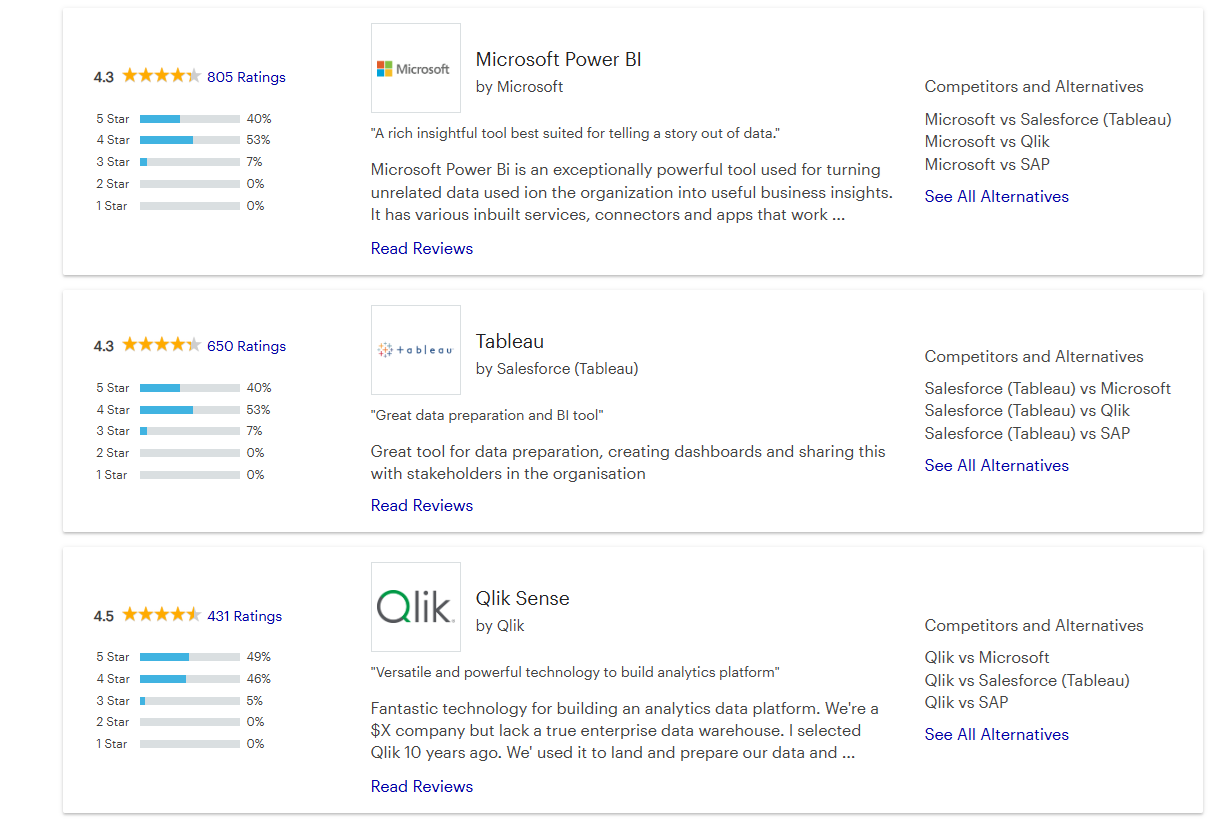The image size is (1221, 820).
Task: Click the Qlik logo thumbnail
Action: click(x=416, y=607)
